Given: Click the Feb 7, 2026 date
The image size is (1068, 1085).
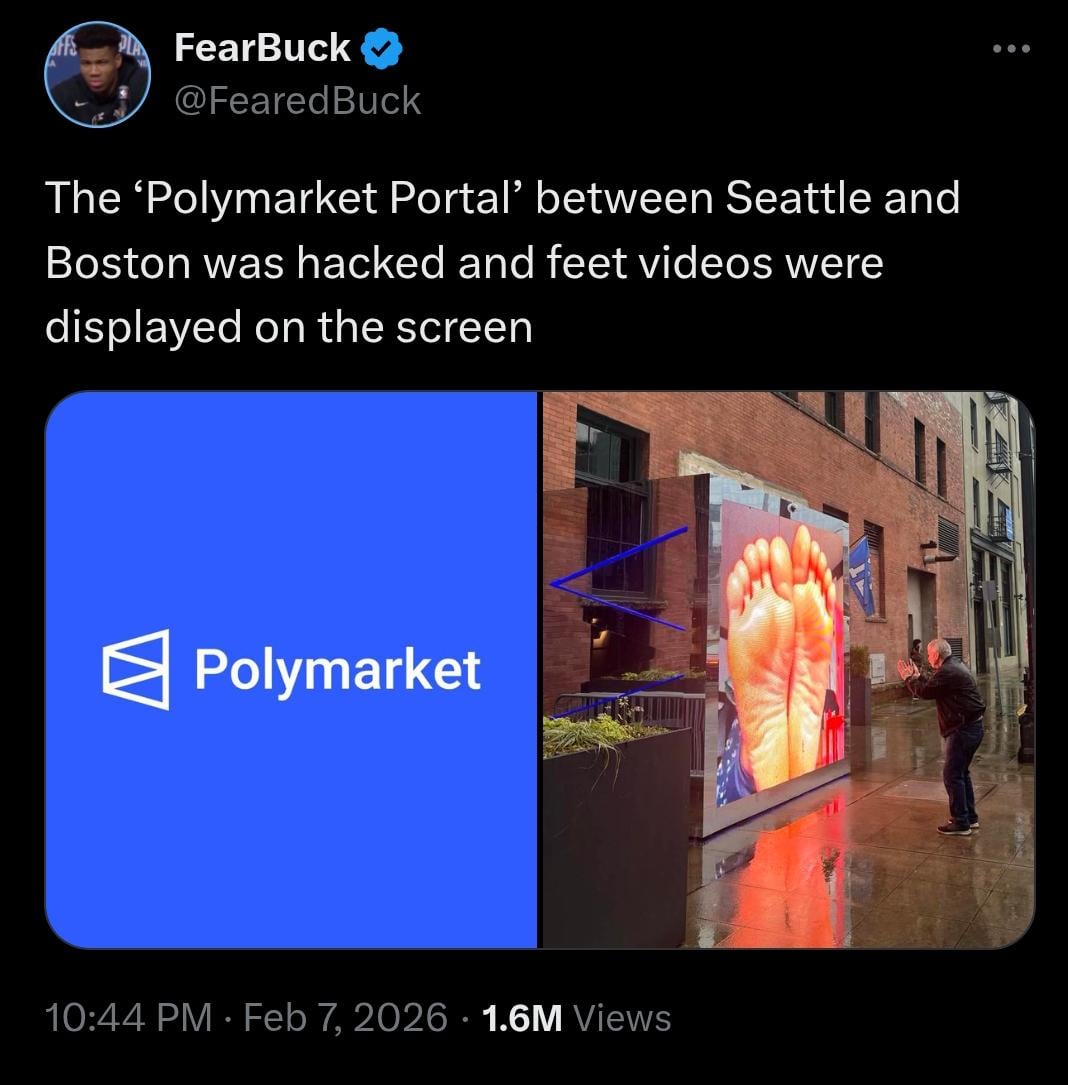Looking at the screenshot, I should click(345, 1018).
